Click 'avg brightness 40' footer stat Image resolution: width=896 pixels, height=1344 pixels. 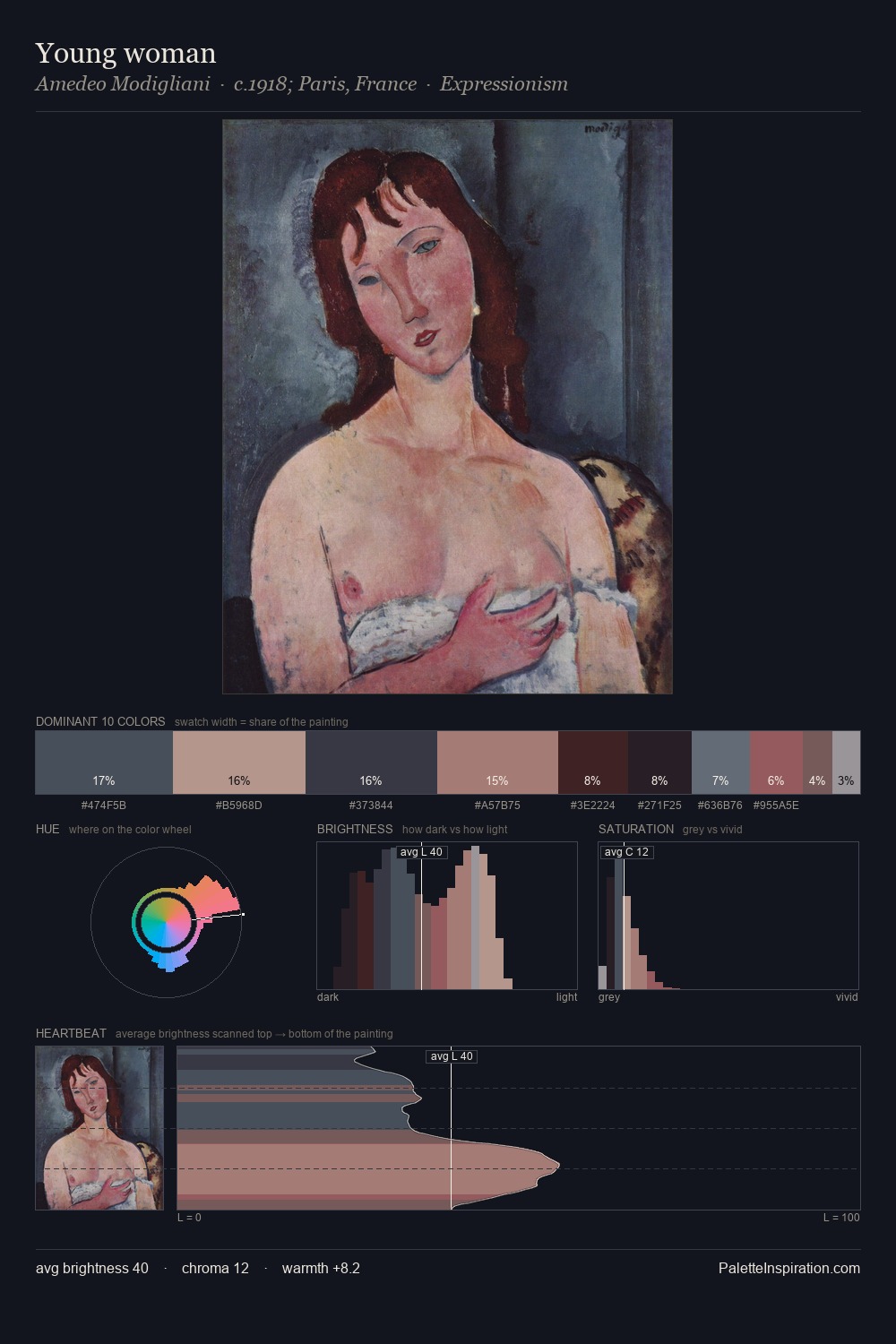pyautogui.click(x=92, y=1268)
